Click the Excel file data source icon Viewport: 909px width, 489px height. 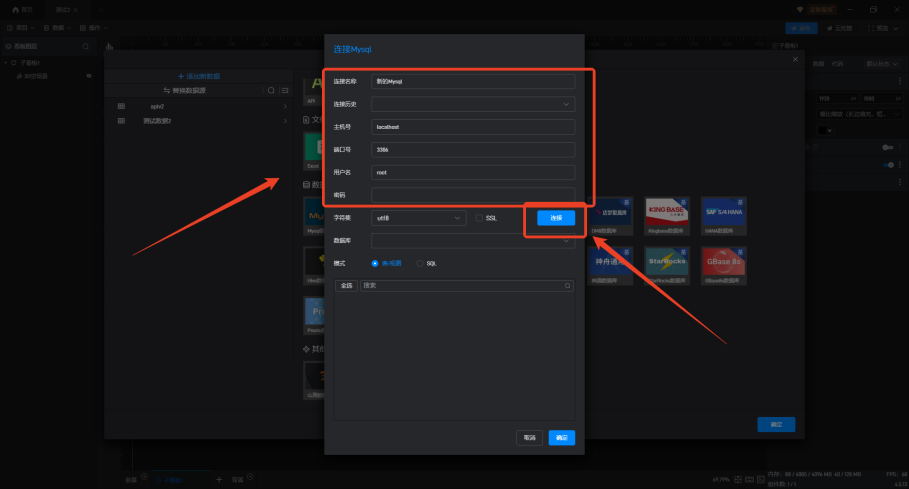[314, 150]
